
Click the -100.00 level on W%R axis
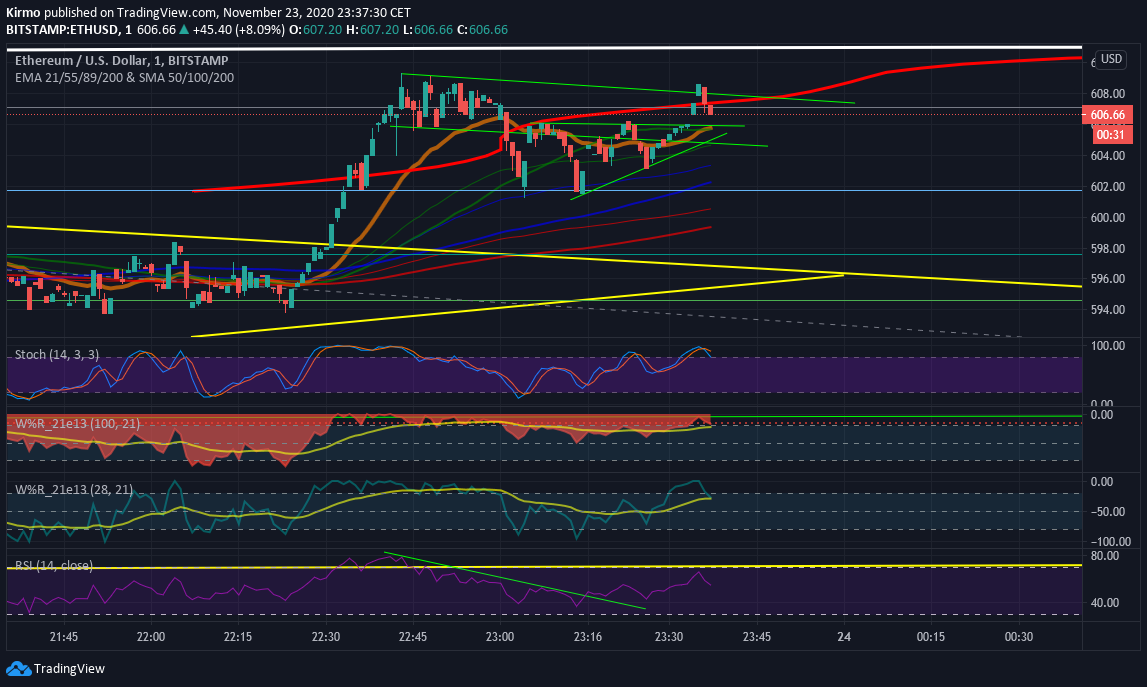coord(1110,541)
